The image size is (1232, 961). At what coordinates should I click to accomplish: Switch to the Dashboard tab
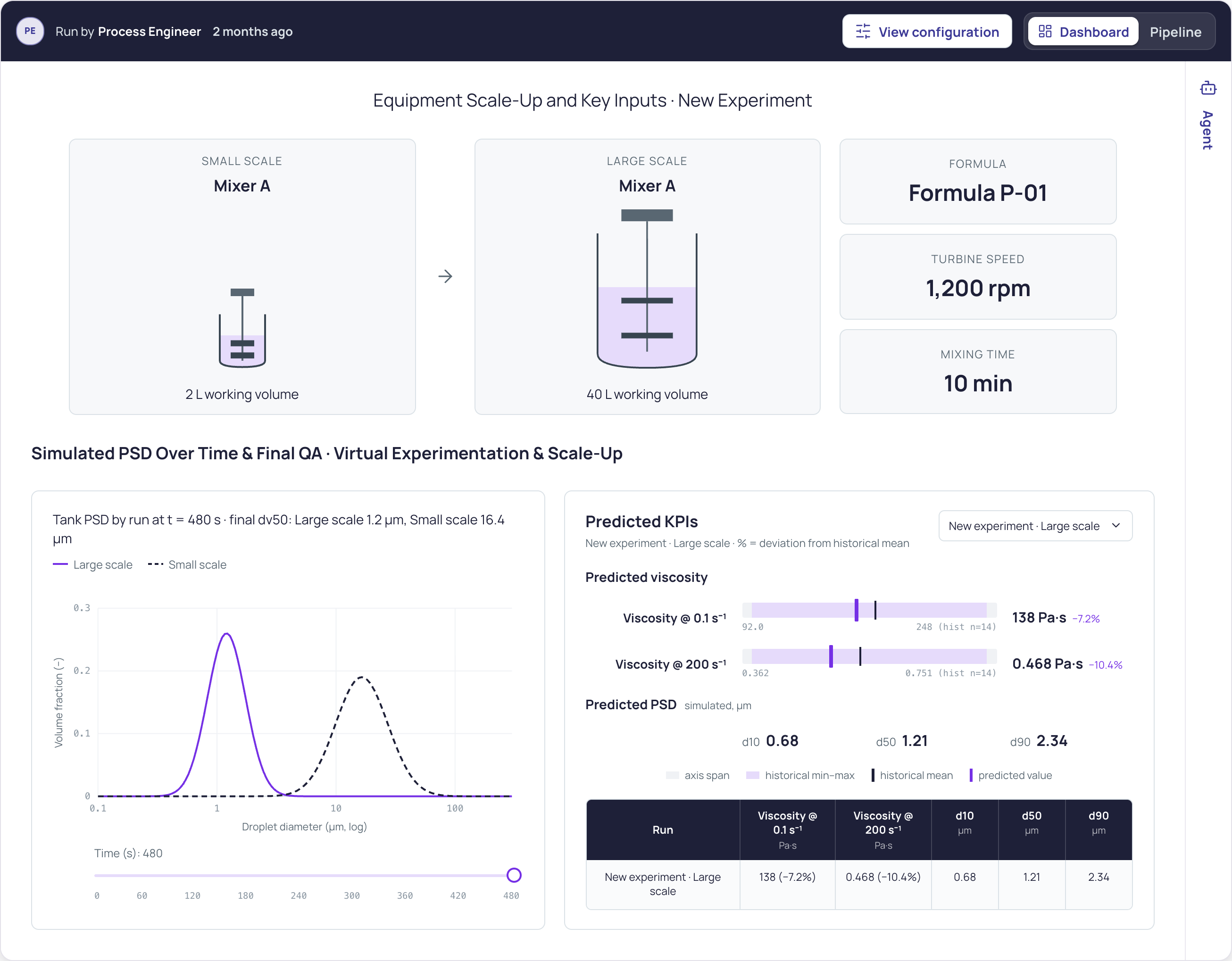pos(1083,32)
